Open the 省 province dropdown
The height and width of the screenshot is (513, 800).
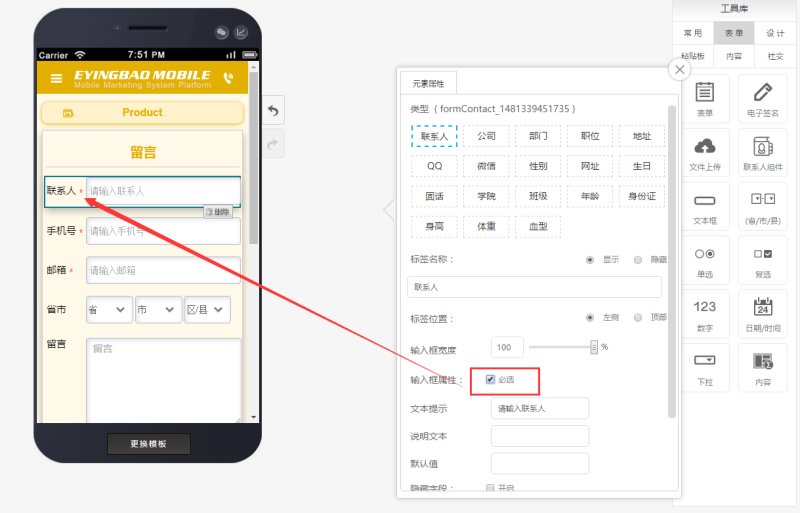coord(109,310)
